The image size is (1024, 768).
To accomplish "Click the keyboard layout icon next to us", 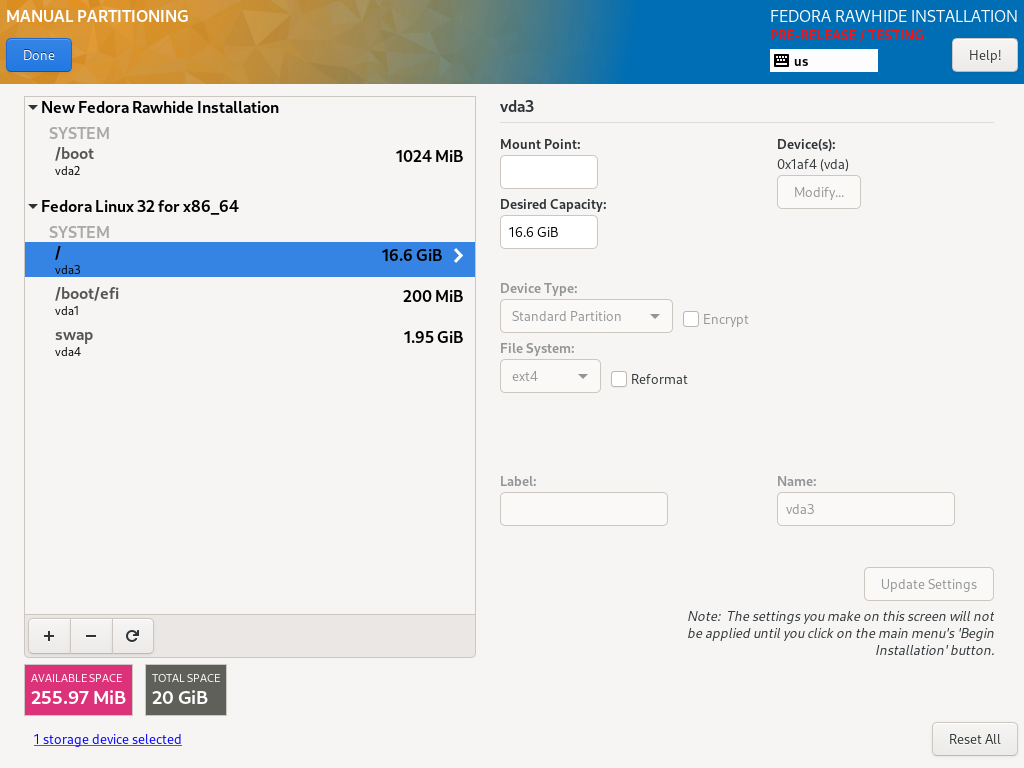I will pos(781,61).
